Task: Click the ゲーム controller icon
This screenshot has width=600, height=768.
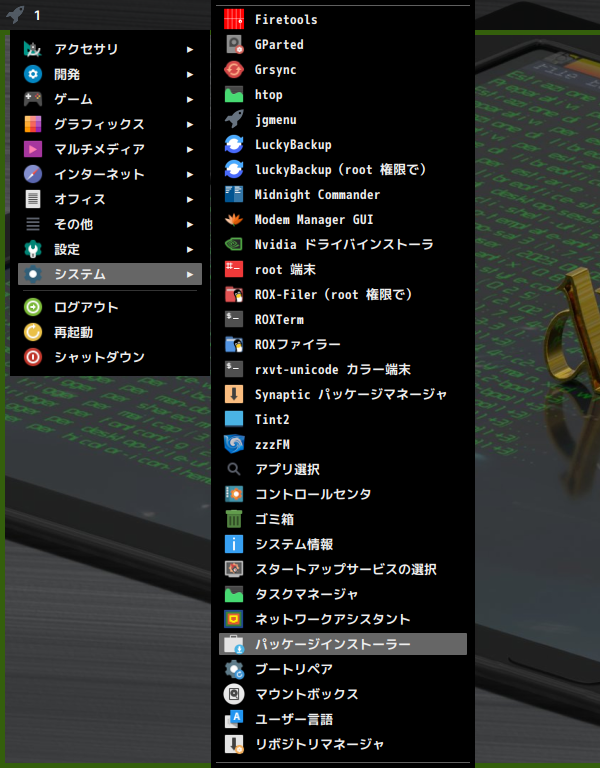Action: point(33,99)
